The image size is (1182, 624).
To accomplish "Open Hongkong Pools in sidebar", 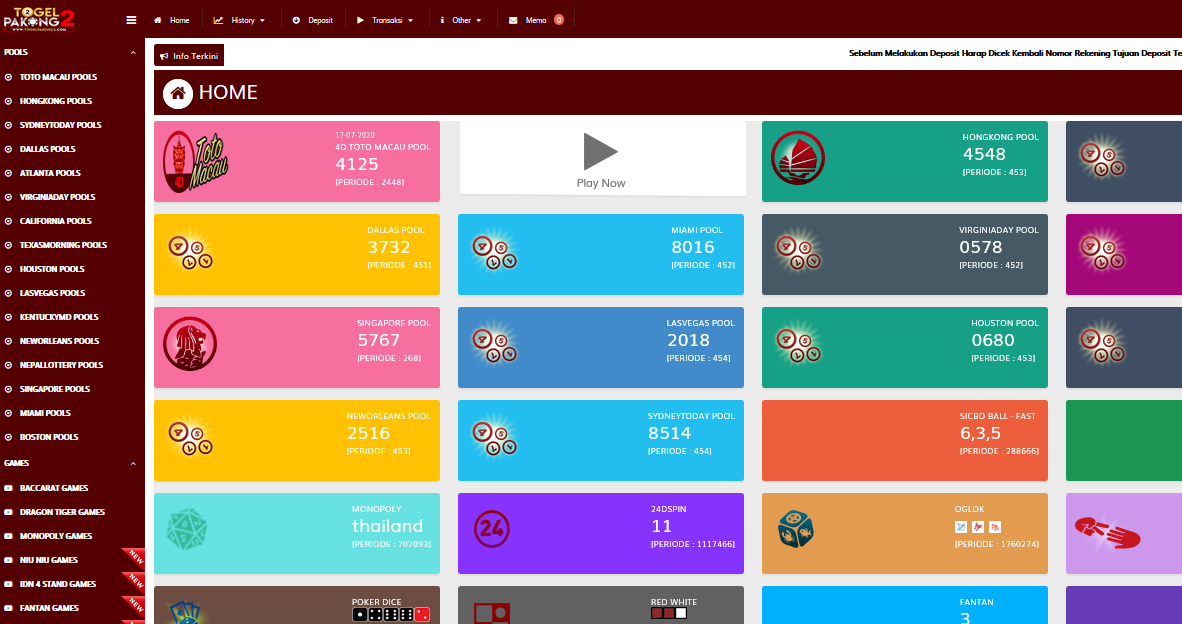I will coord(56,101).
